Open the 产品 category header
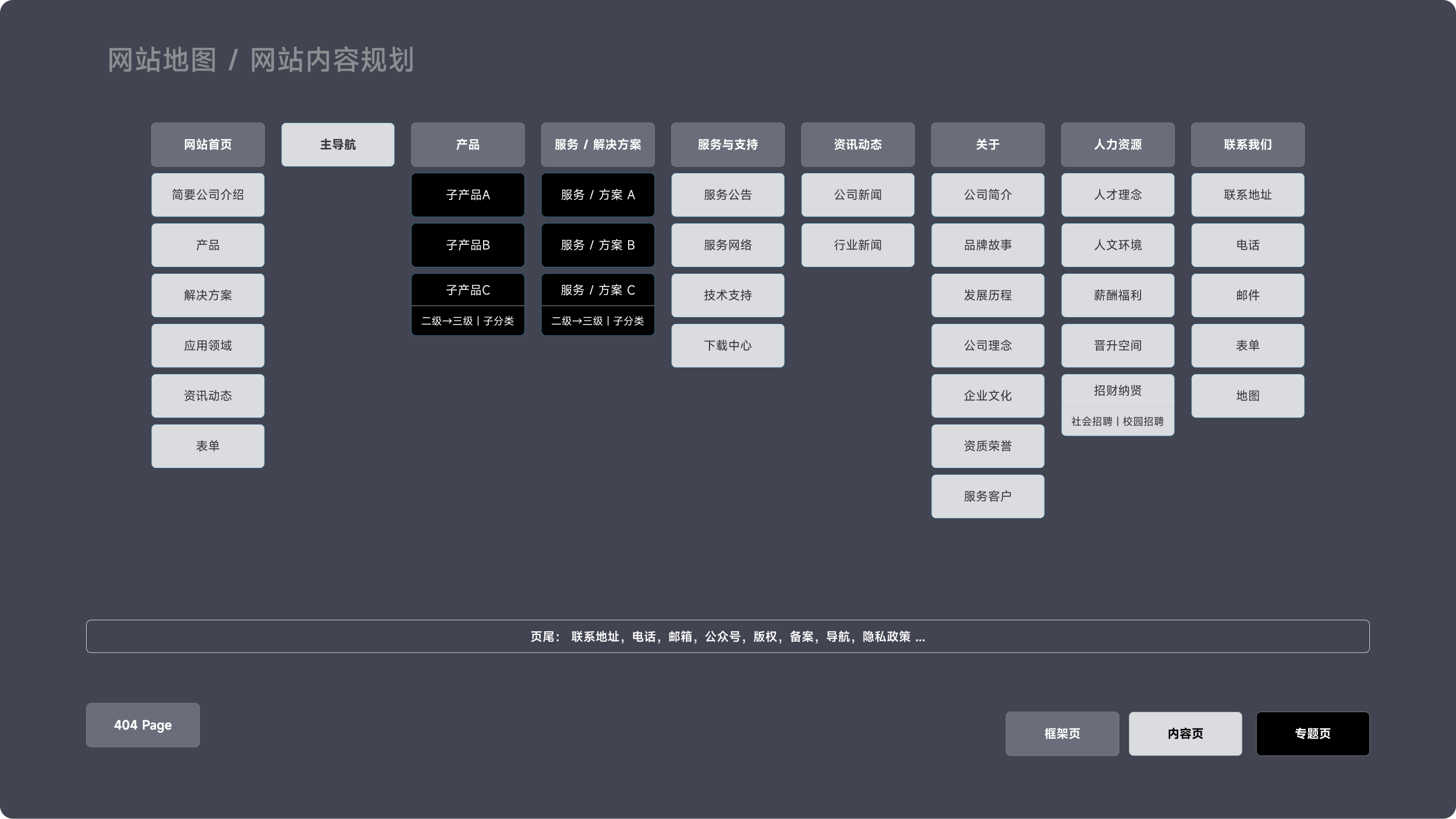The width and height of the screenshot is (1456, 819). pos(467,144)
